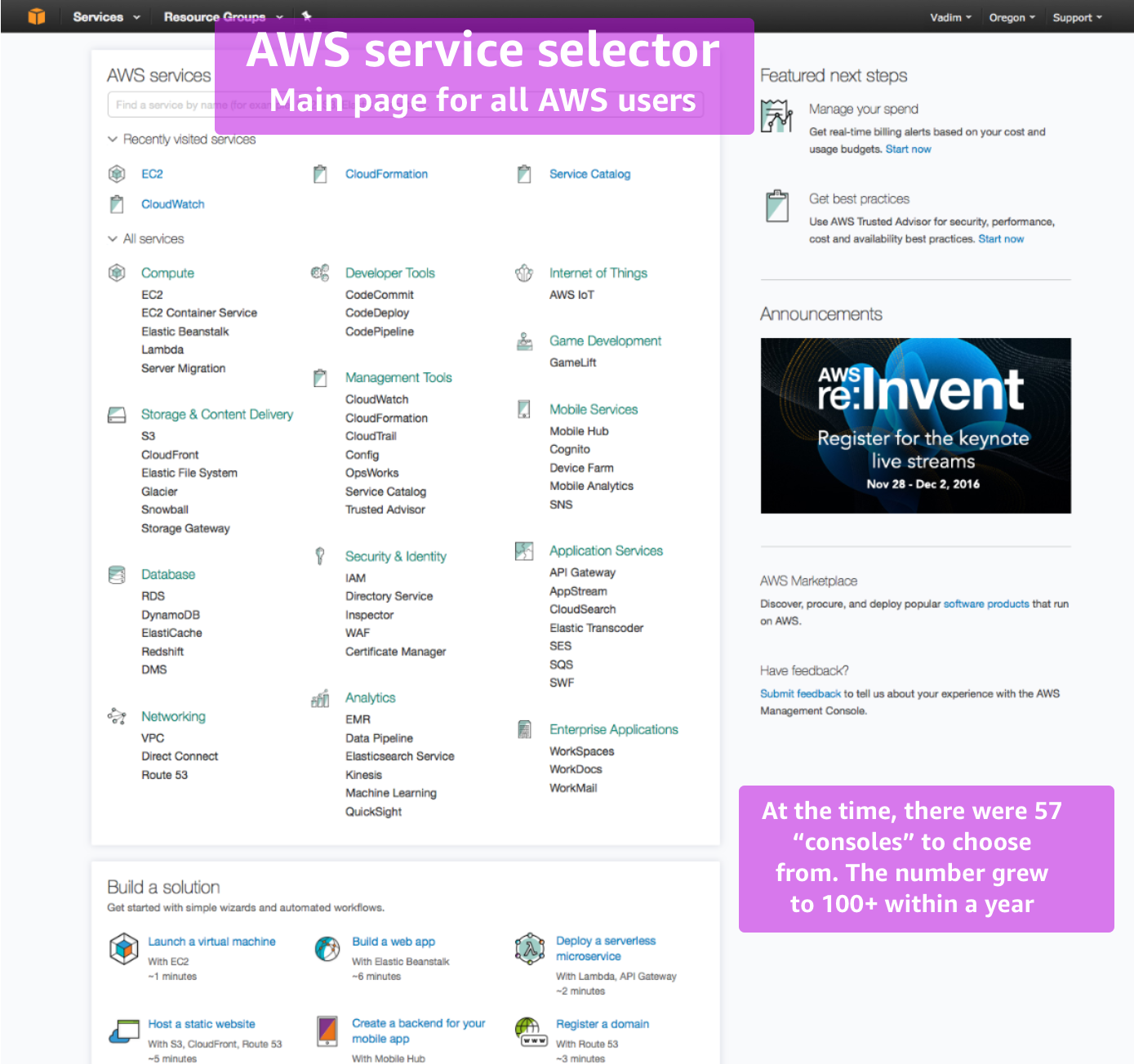
Task: Open Lambda under Compute
Action: pyautogui.click(x=162, y=349)
